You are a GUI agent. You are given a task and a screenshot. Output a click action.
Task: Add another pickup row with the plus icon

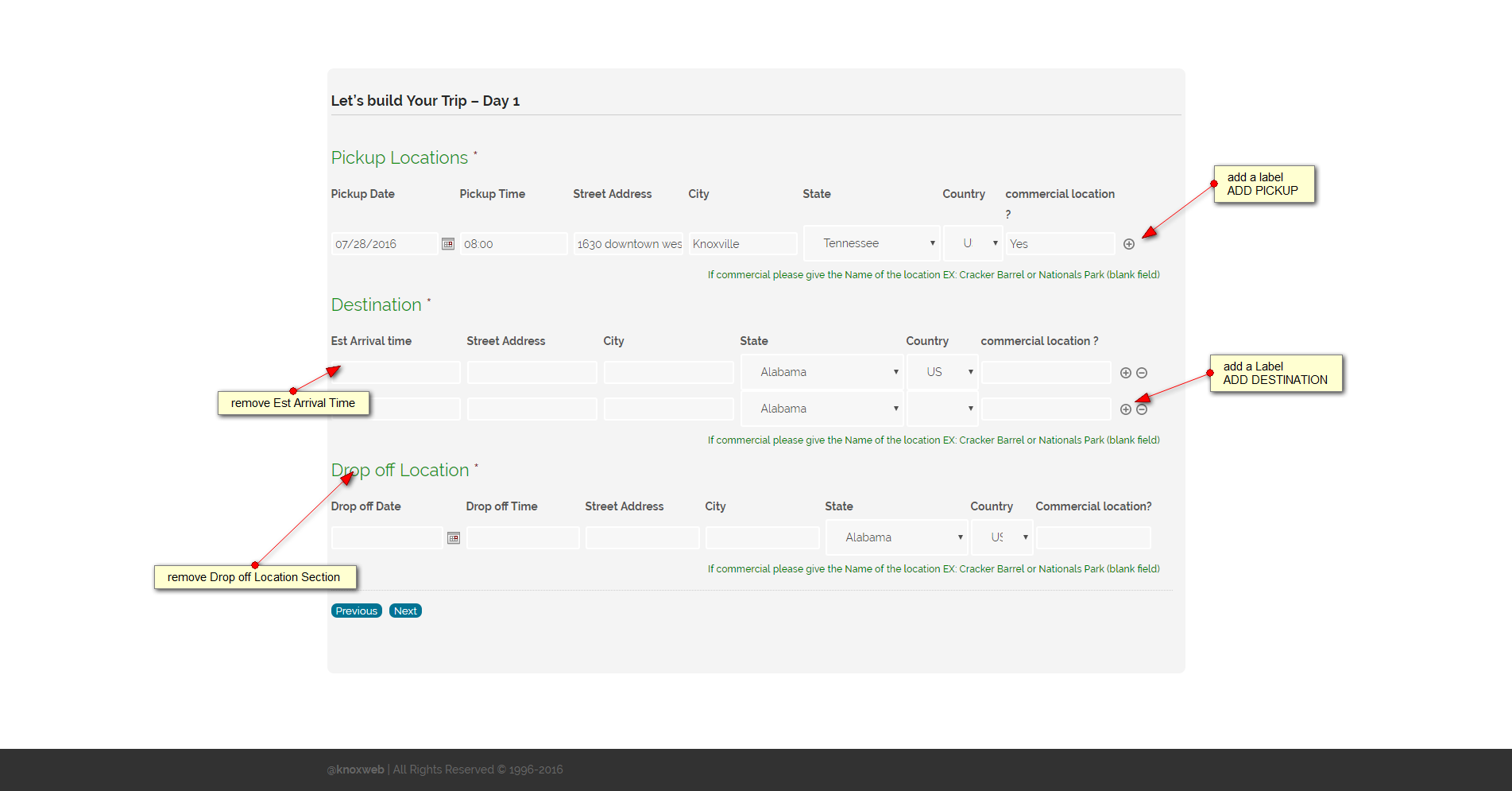tap(1129, 244)
